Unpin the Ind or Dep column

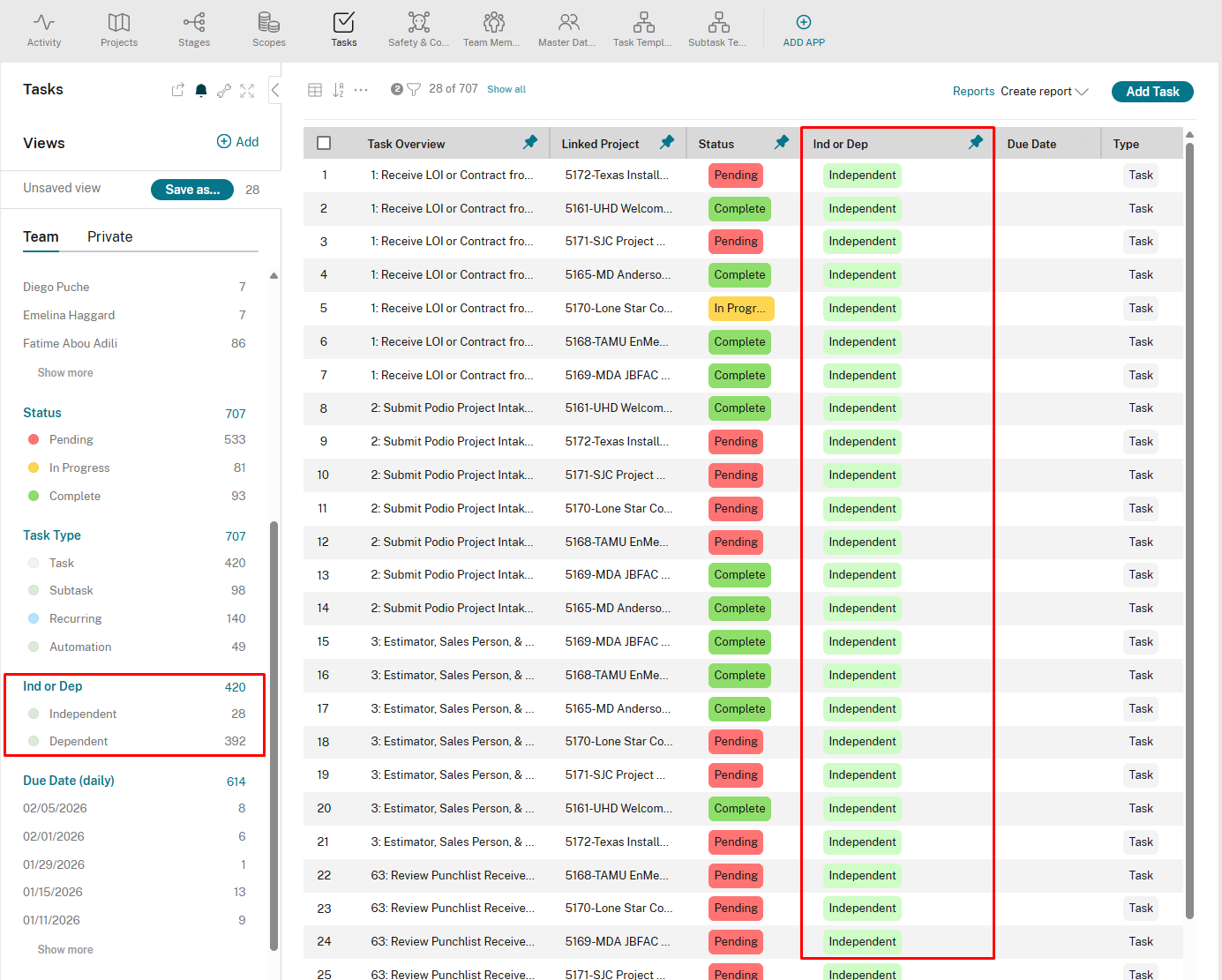(x=976, y=142)
